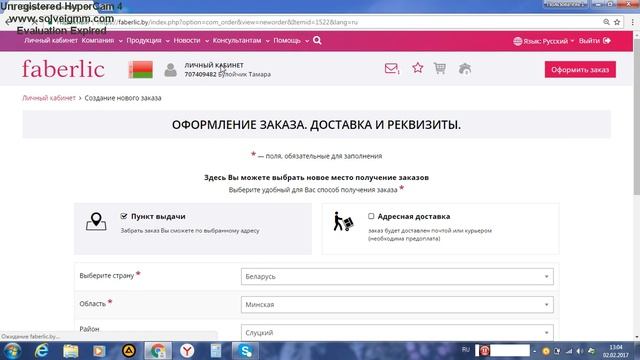Screen dimensions: 640x360
Task: Open the country dropdown showing Беларусь
Action: 397,276
